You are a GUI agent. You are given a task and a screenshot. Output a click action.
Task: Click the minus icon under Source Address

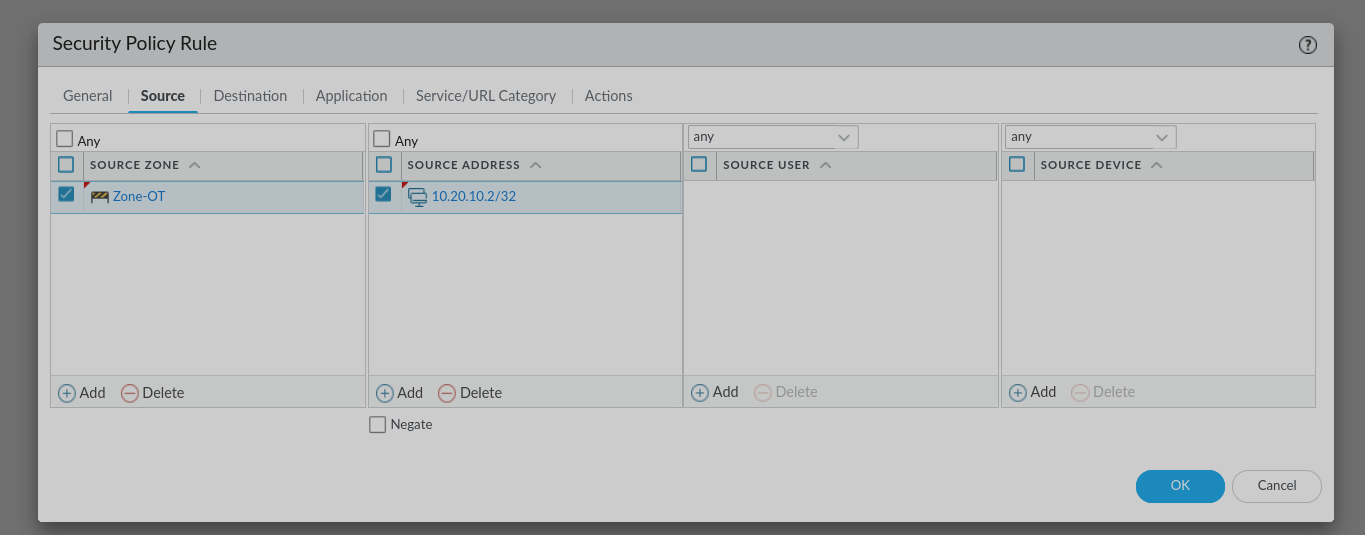447,393
